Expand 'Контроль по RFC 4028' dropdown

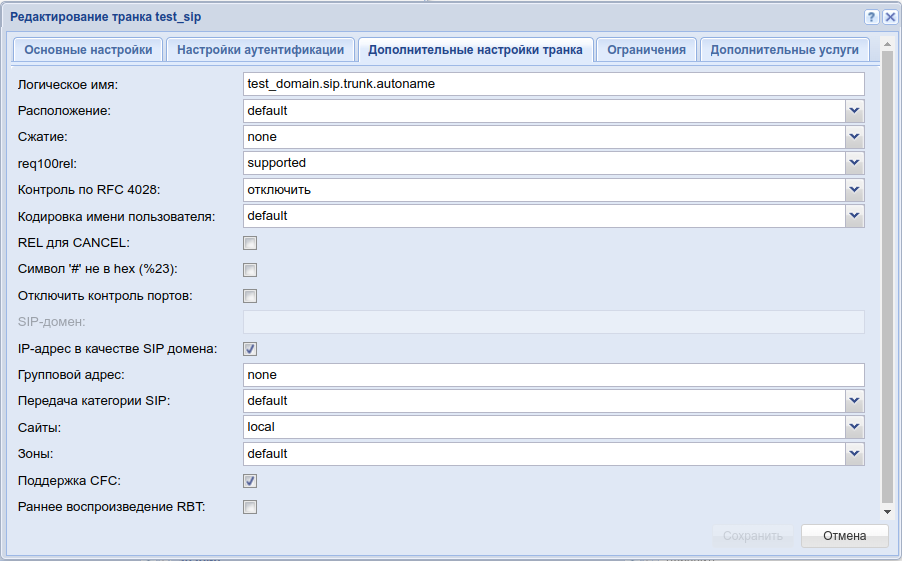pyautogui.click(x=854, y=190)
